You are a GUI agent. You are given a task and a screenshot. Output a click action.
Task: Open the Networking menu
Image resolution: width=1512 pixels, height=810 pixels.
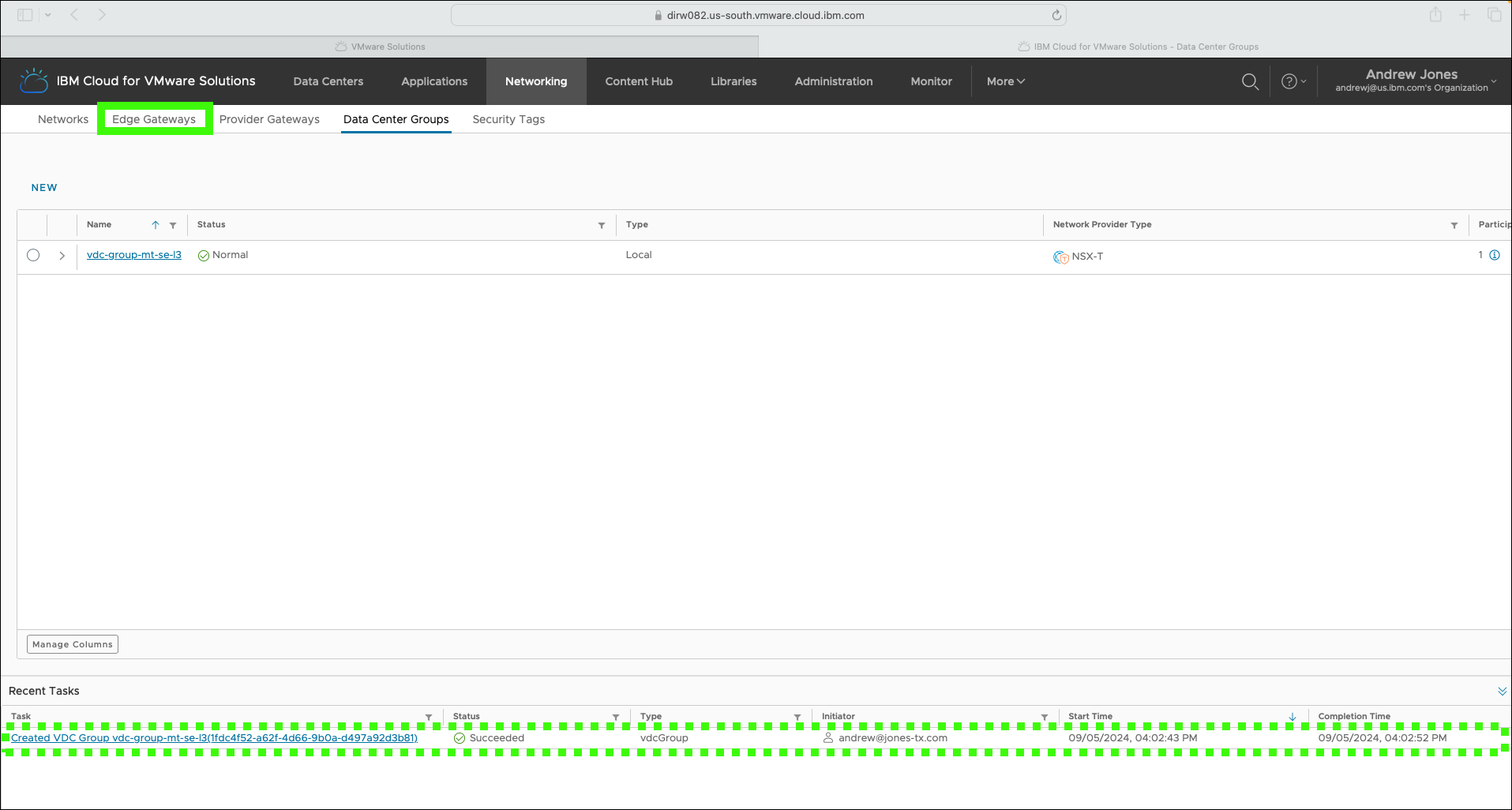click(x=536, y=81)
